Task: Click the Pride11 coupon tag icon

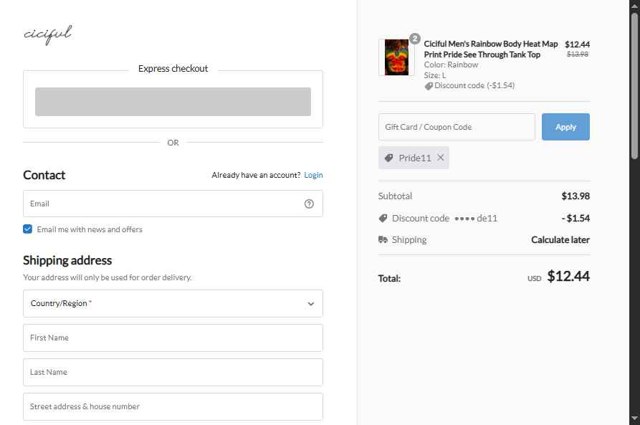Action: [389, 158]
